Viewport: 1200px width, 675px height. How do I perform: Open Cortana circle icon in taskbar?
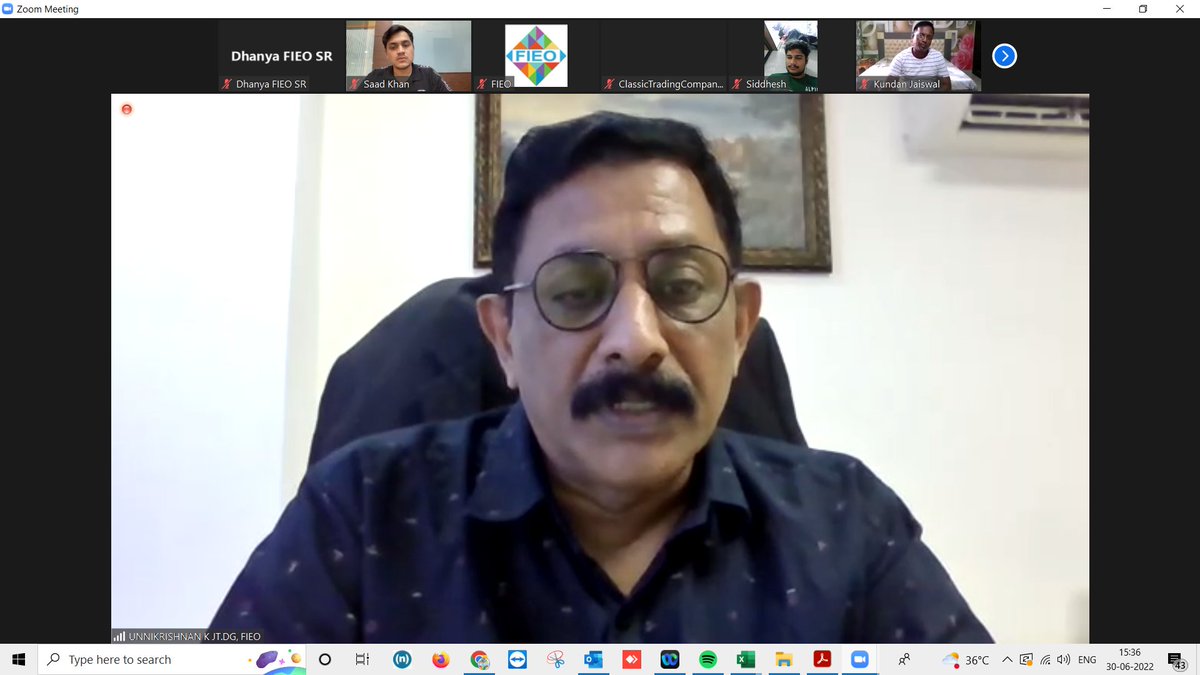coord(325,660)
